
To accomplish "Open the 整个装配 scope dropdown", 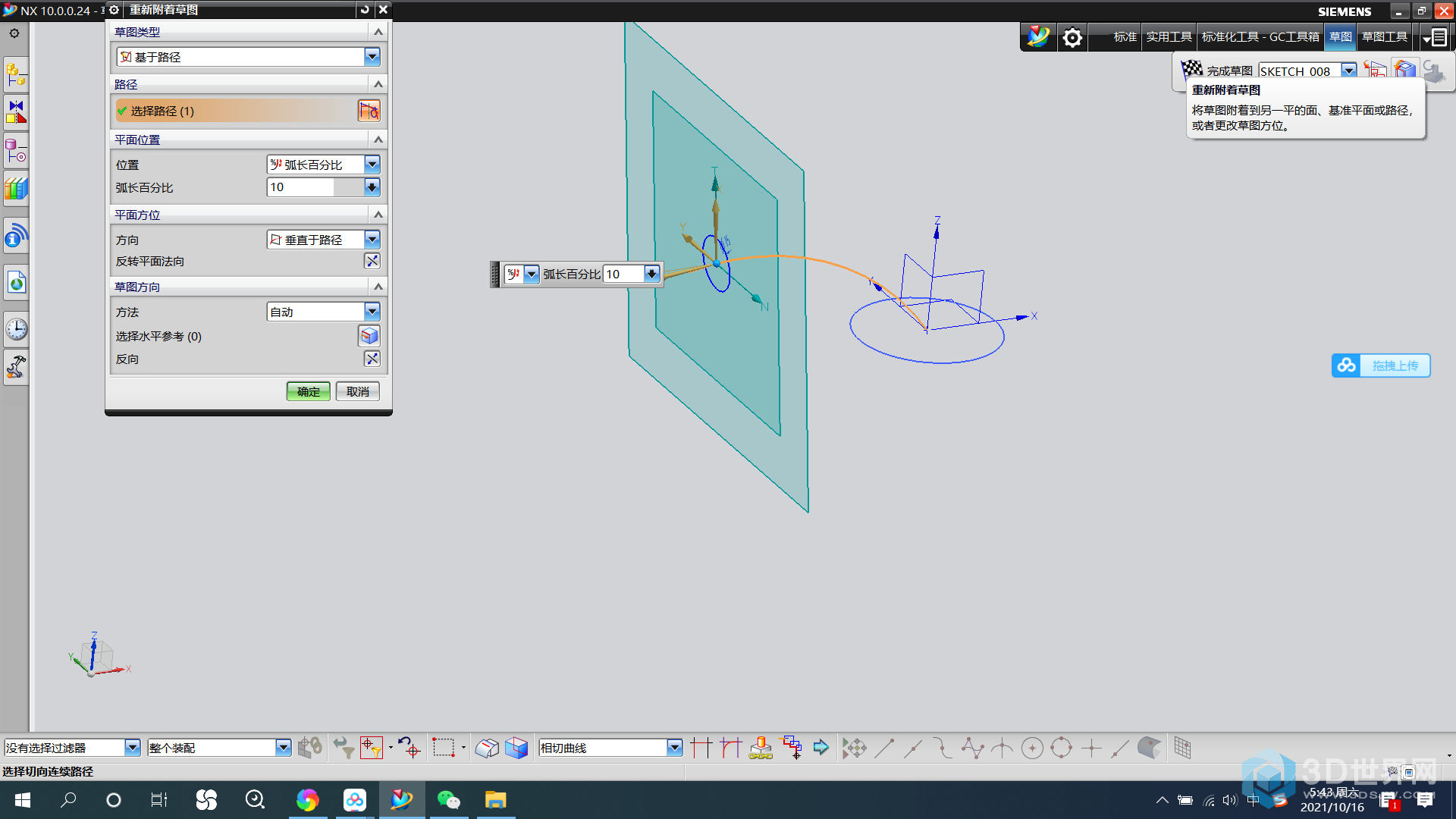I will [x=283, y=748].
